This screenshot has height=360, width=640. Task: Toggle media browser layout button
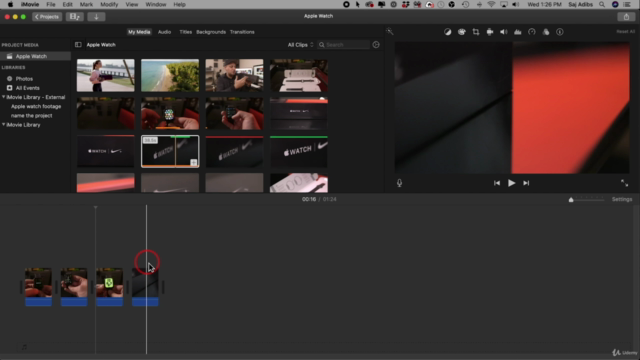74,17
